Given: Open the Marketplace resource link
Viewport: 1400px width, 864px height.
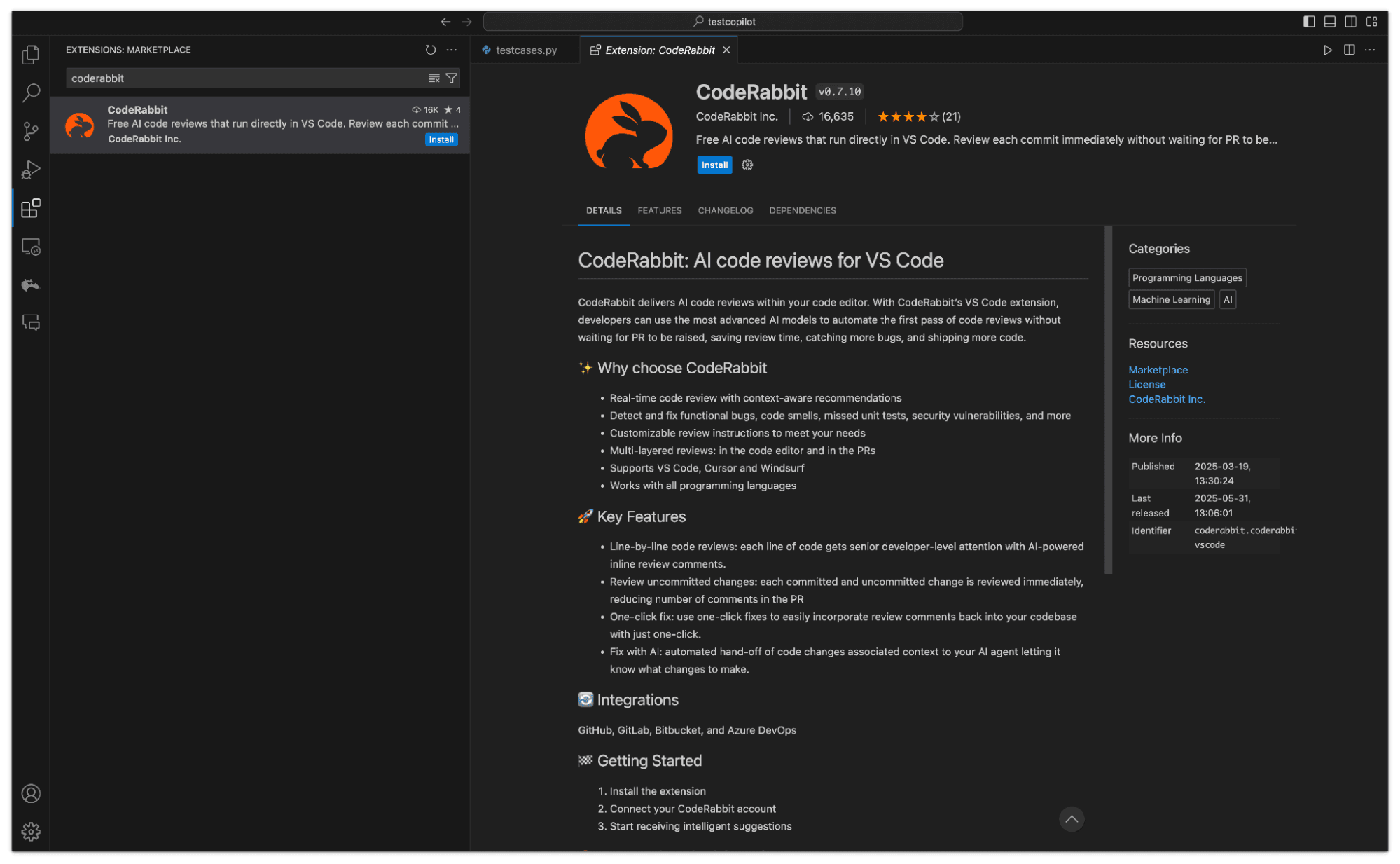Looking at the screenshot, I should coord(1158,369).
